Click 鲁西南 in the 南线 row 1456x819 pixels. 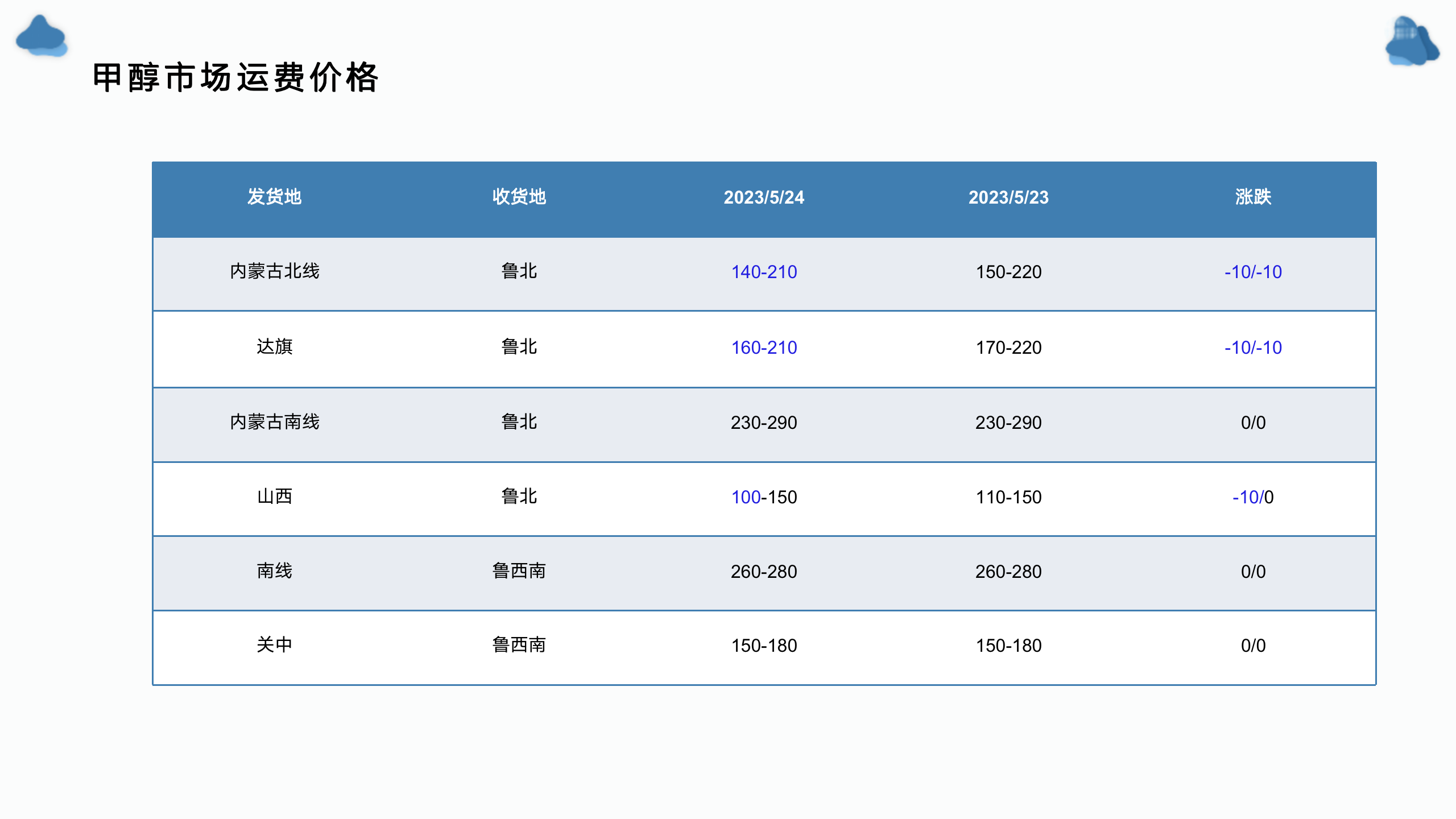click(x=519, y=571)
